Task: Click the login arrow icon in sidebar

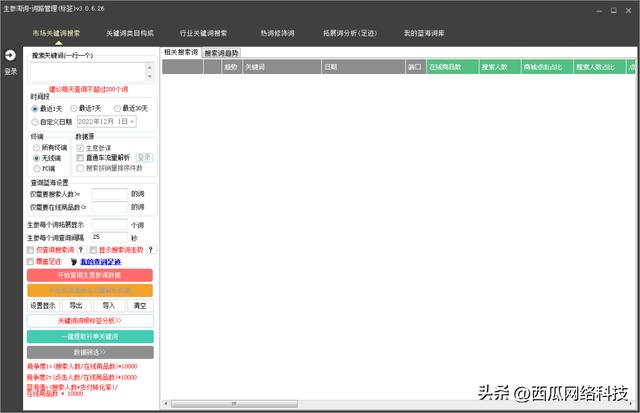Action: click(x=10, y=55)
